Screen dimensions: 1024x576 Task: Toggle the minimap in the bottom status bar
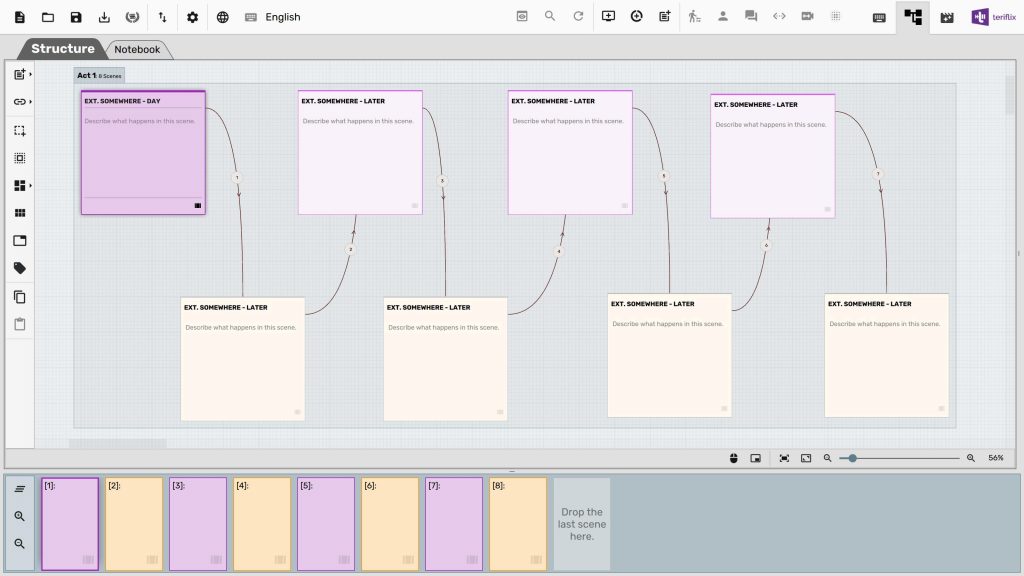coord(755,458)
